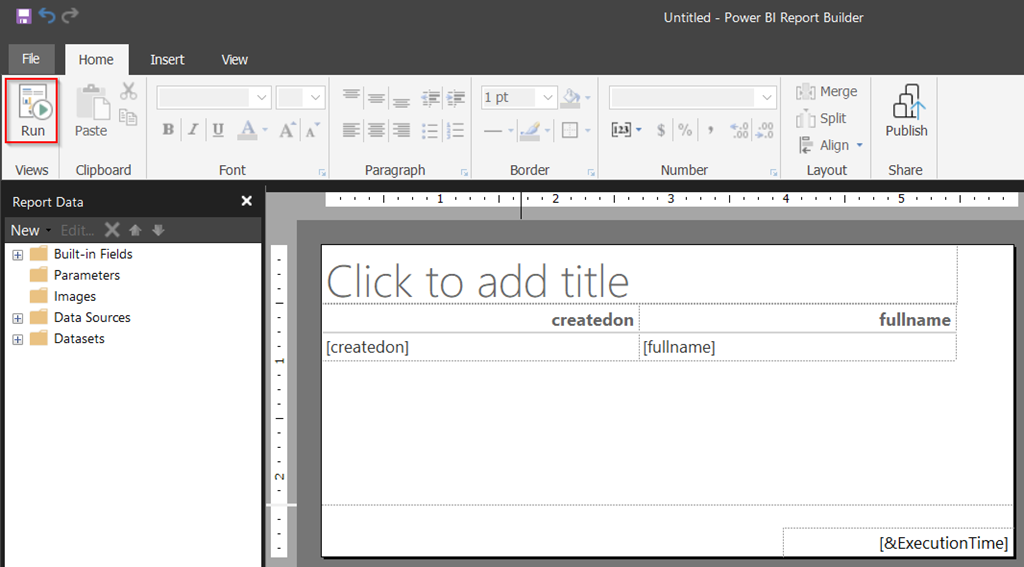This screenshot has width=1024, height=567.
Task: Move Report Data item down
Action: (x=158, y=230)
